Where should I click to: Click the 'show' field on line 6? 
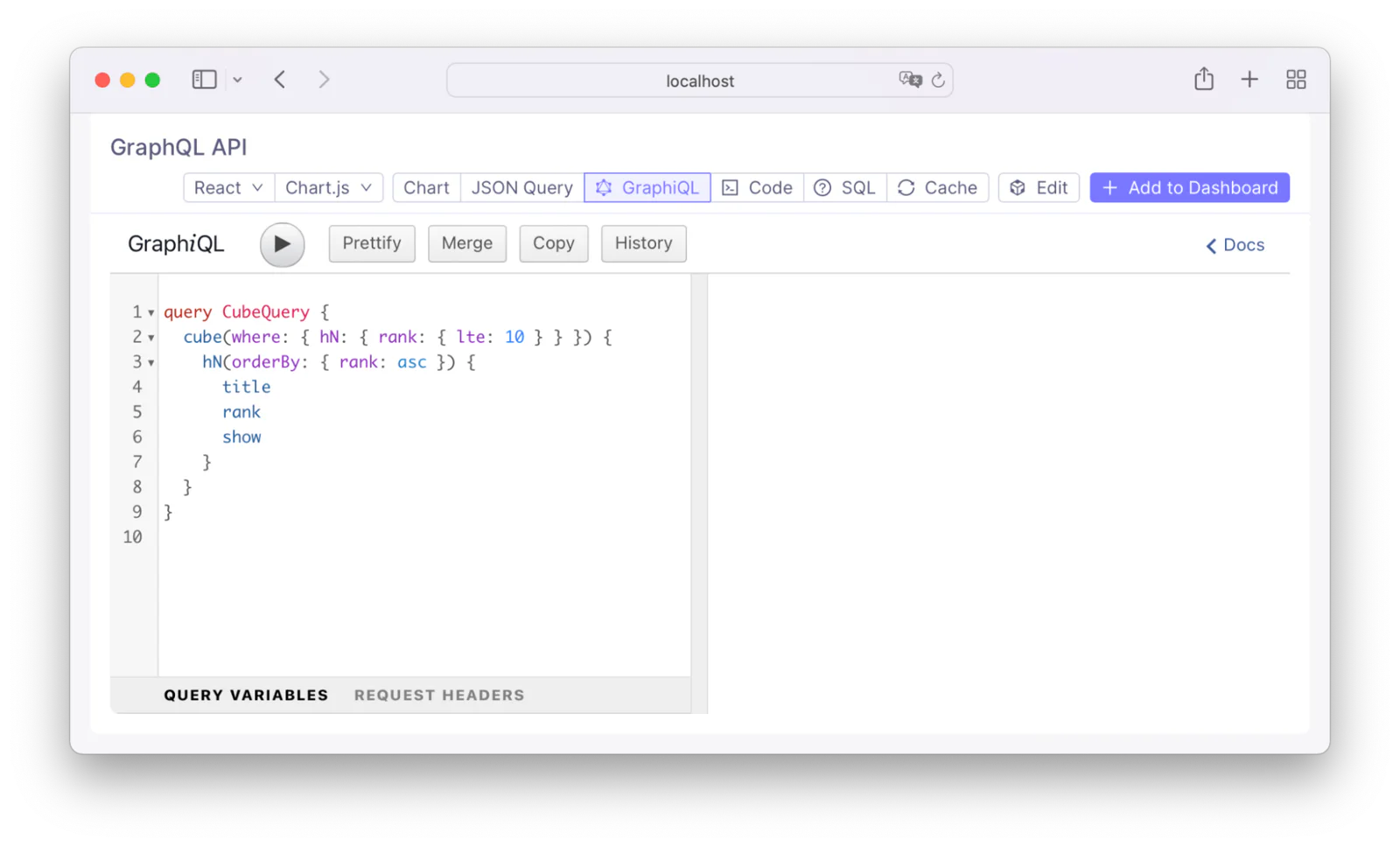tap(241, 437)
